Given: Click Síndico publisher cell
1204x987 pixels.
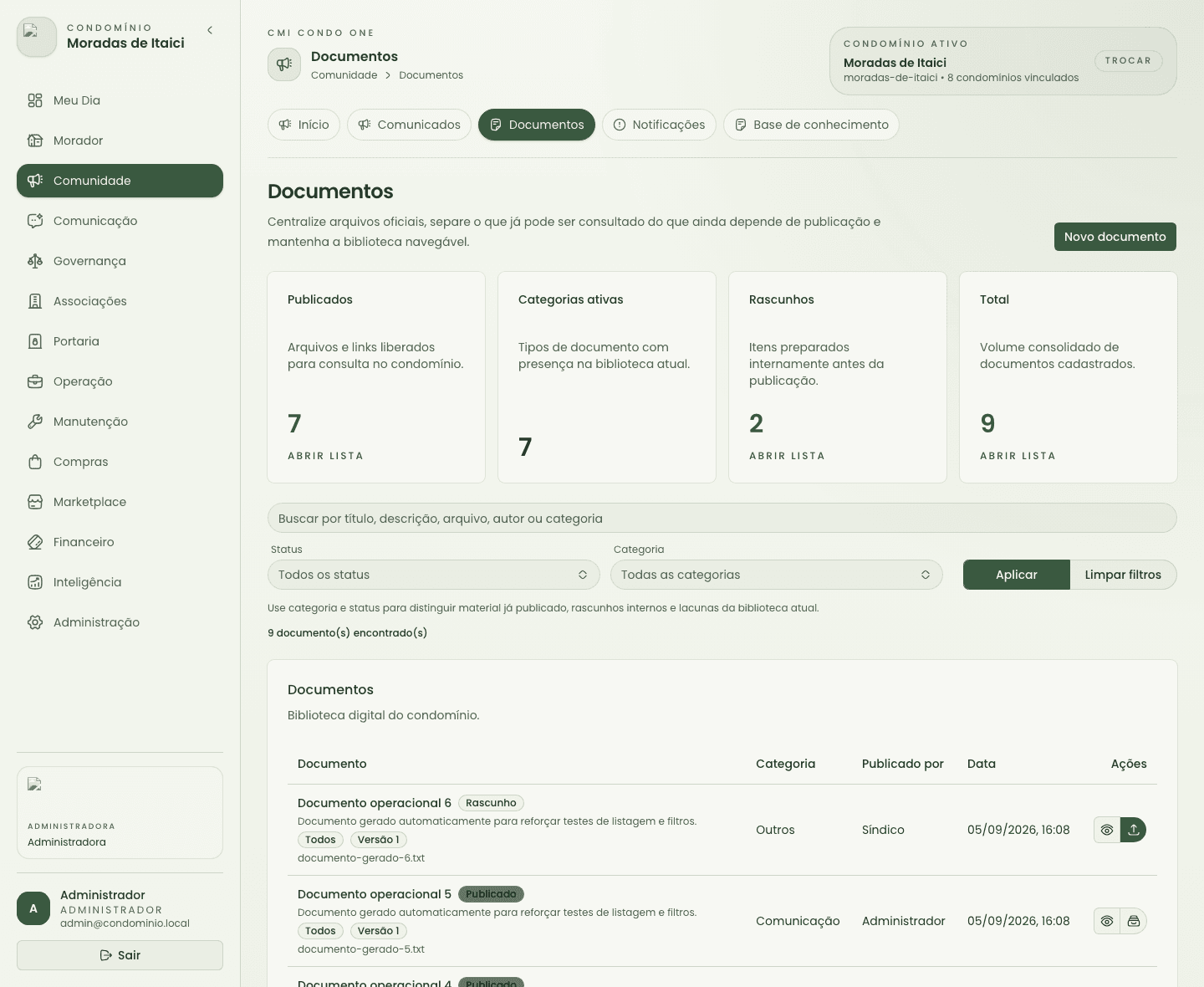Looking at the screenshot, I should (x=883, y=830).
